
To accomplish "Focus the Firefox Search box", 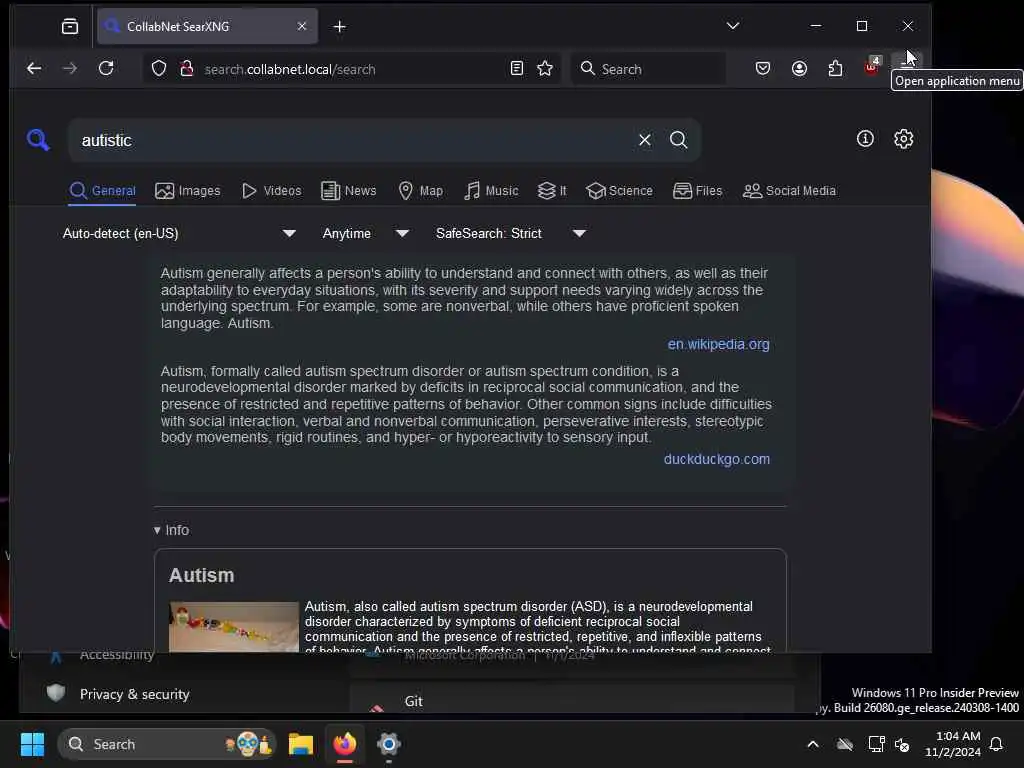I will 648,69.
